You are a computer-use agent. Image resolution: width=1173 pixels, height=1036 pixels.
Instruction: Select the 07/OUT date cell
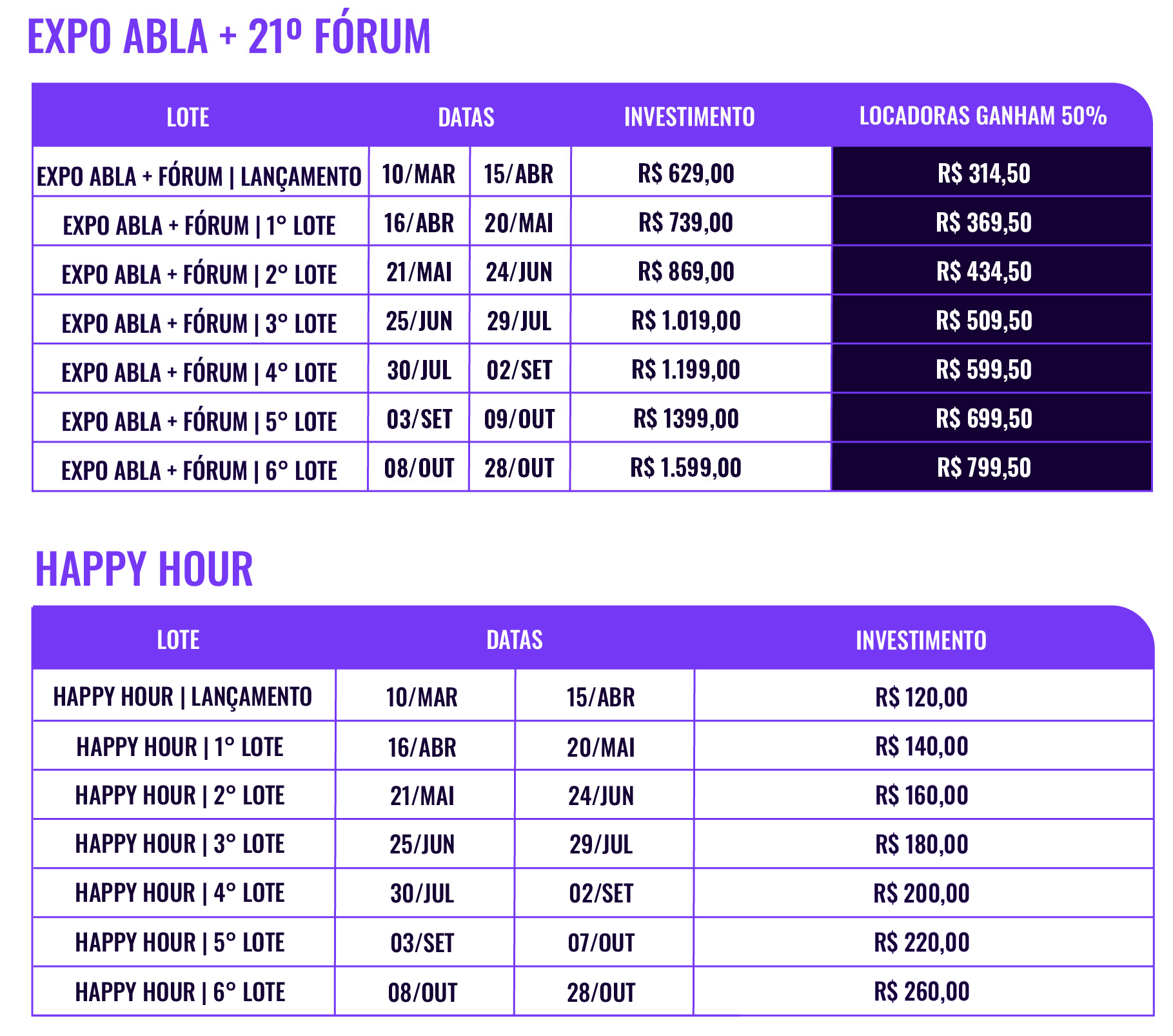(x=601, y=943)
